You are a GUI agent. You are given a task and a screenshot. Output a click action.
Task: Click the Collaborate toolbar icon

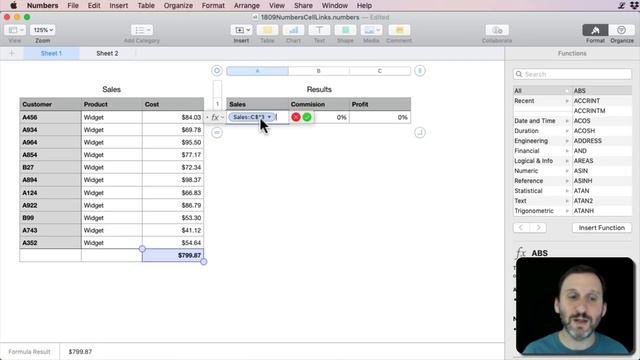pos(497,30)
